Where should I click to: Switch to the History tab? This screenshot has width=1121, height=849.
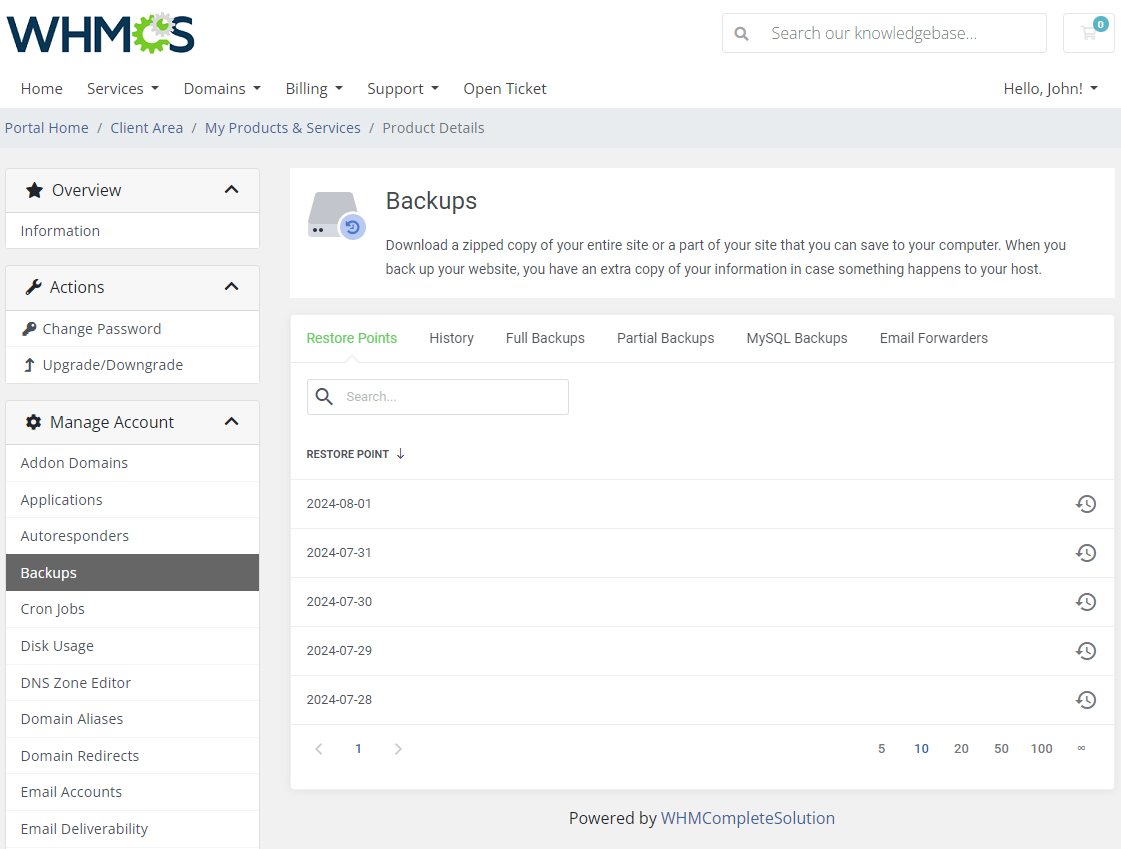(x=451, y=338)
